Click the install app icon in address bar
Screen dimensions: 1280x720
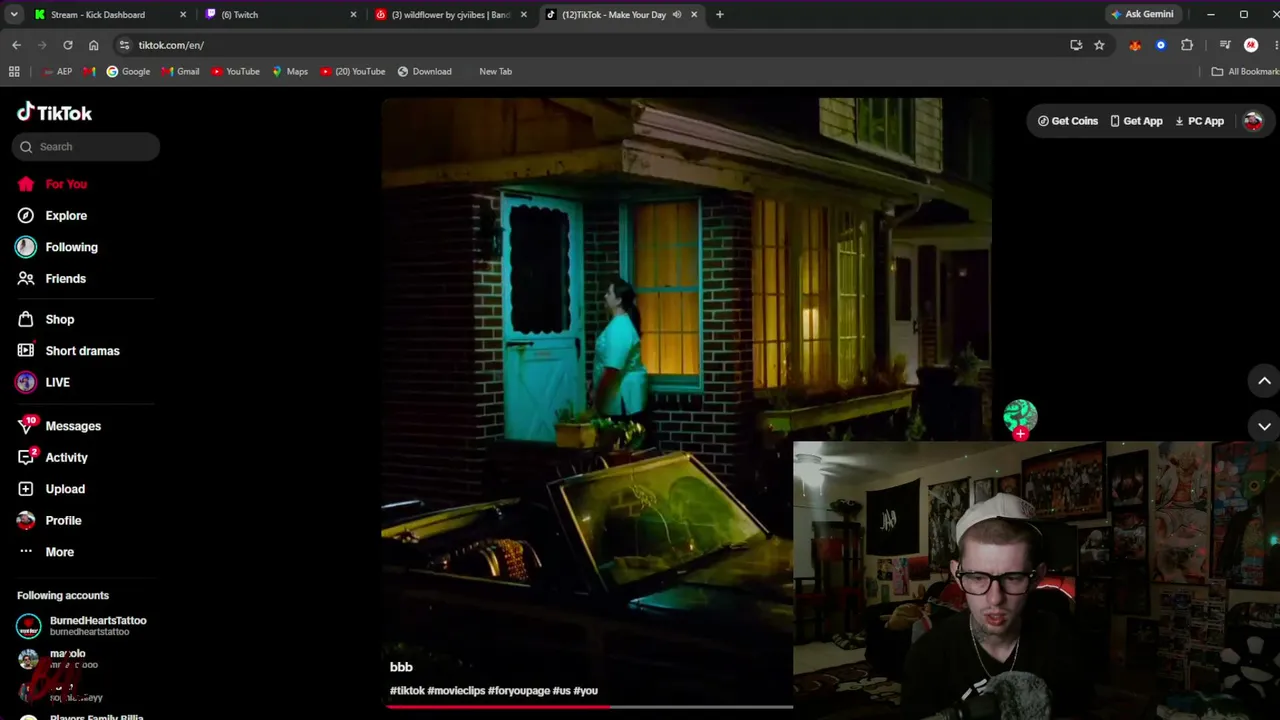point(1076,45)
